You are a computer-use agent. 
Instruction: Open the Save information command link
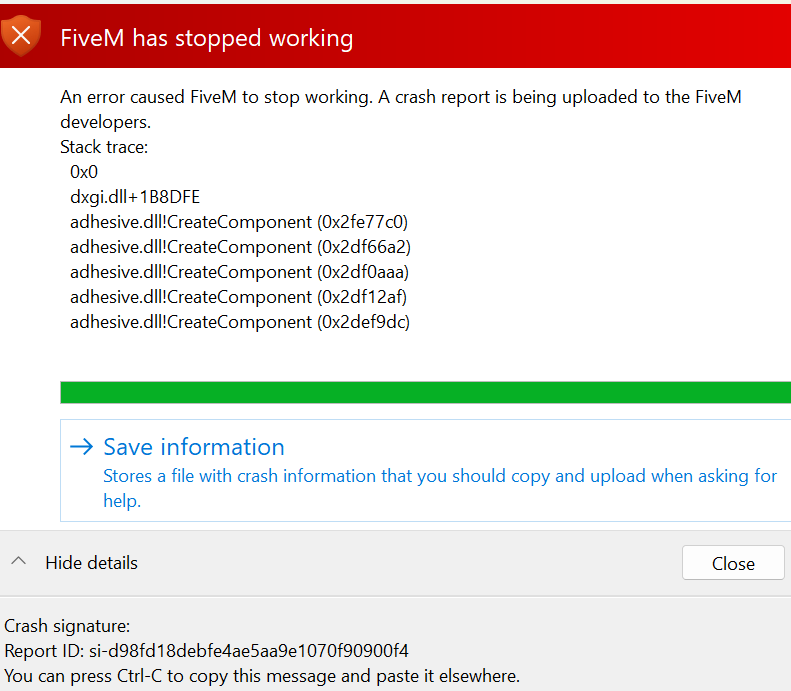194,447
